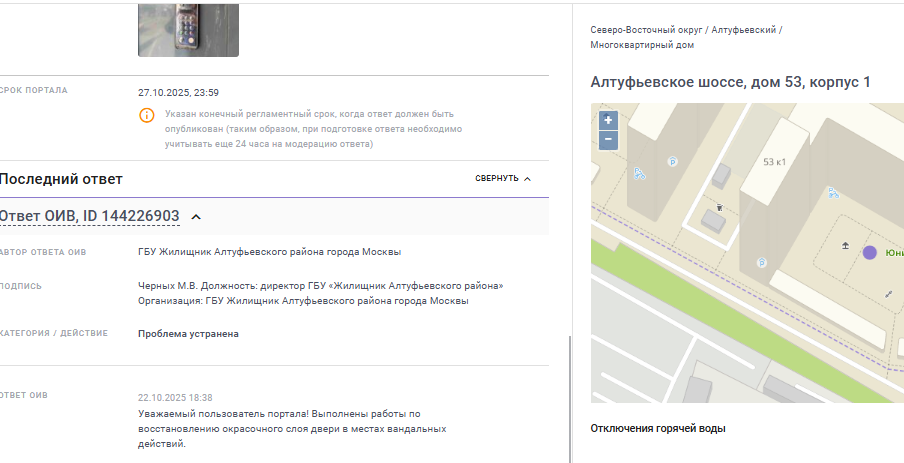Click Алтуфьевский breadcrumb link

coord(744,30)
